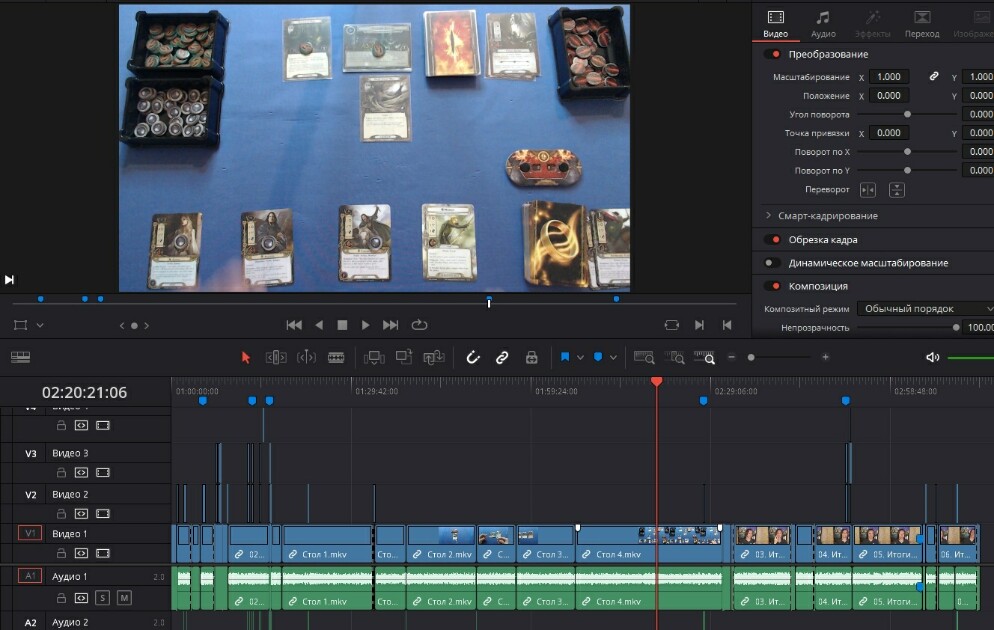Add a marker with the marker icon
Screen dimensions: 994x630
(598, 357)
